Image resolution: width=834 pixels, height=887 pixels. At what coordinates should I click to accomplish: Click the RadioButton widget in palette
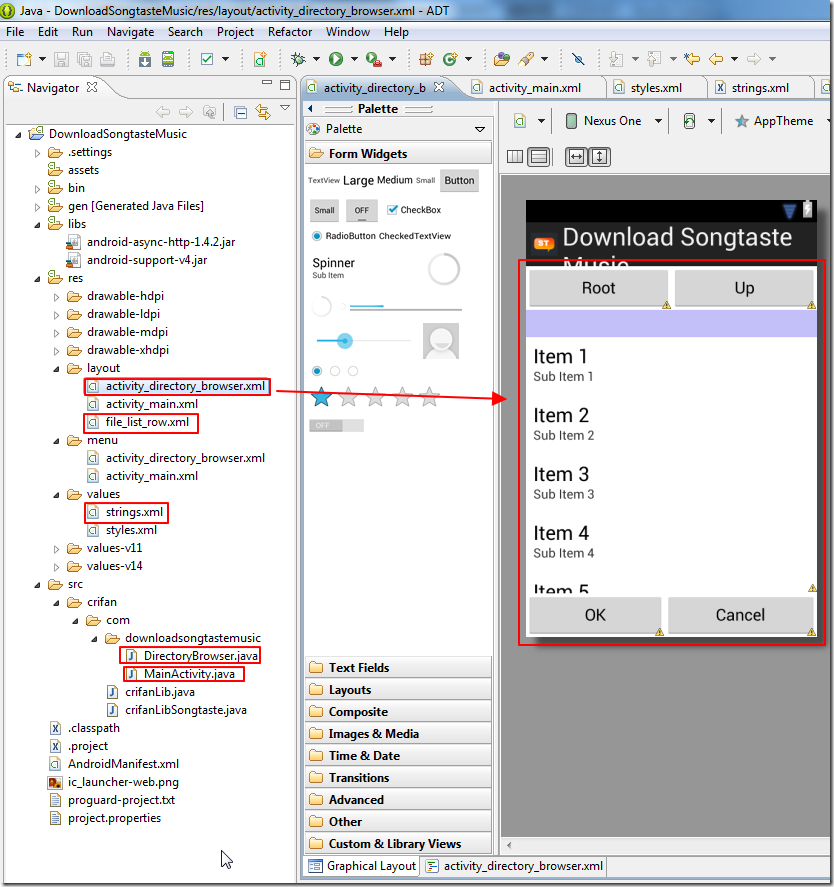[x=344, y=236]
